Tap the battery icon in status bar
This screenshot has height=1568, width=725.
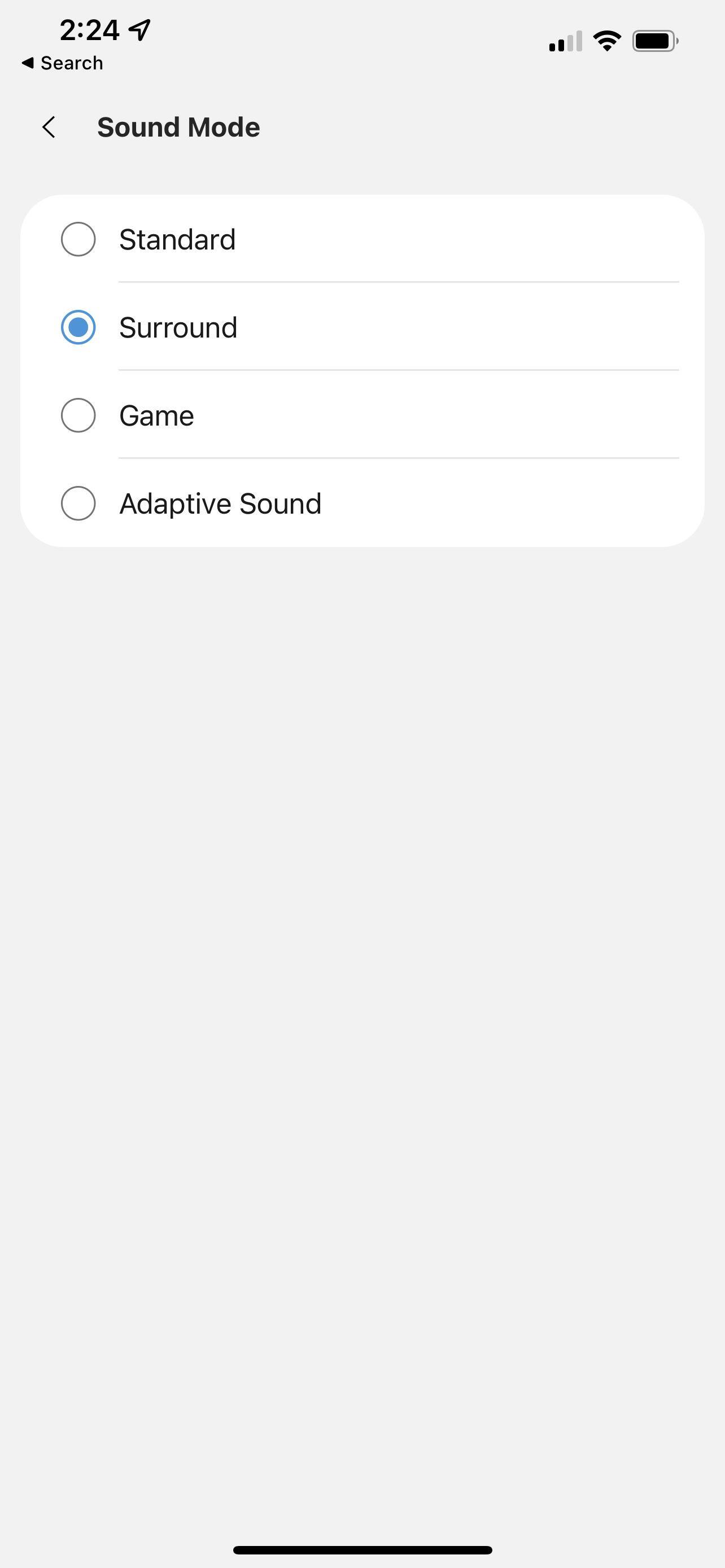tap(655, 41)
